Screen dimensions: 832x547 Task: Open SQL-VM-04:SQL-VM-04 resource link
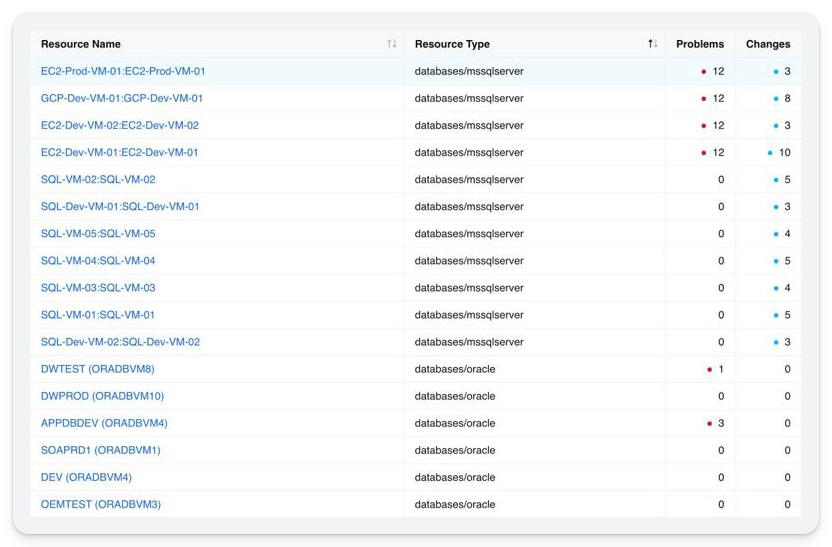(x=98, y=261)
